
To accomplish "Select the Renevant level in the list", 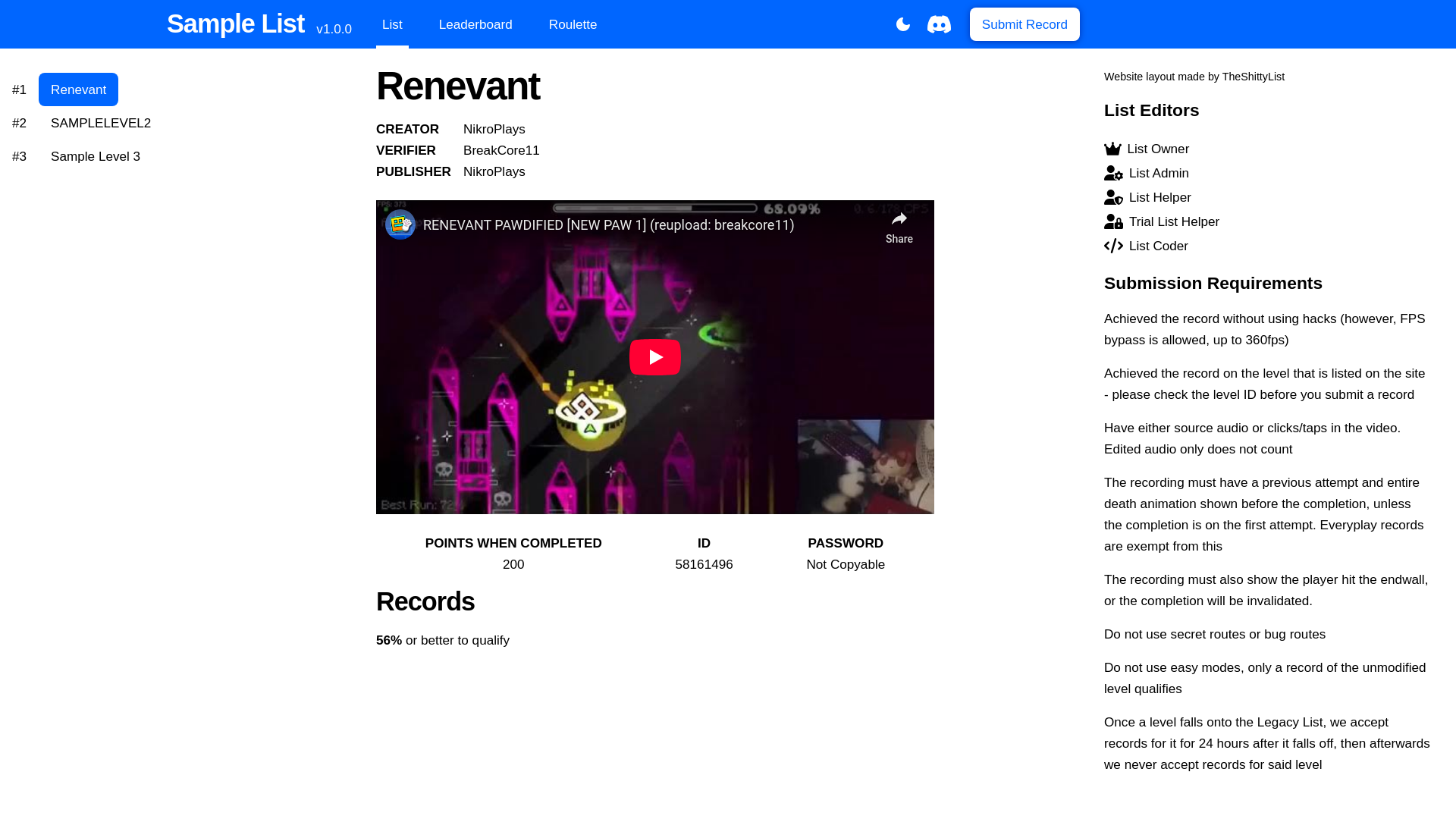I will [x=78, y=89].
